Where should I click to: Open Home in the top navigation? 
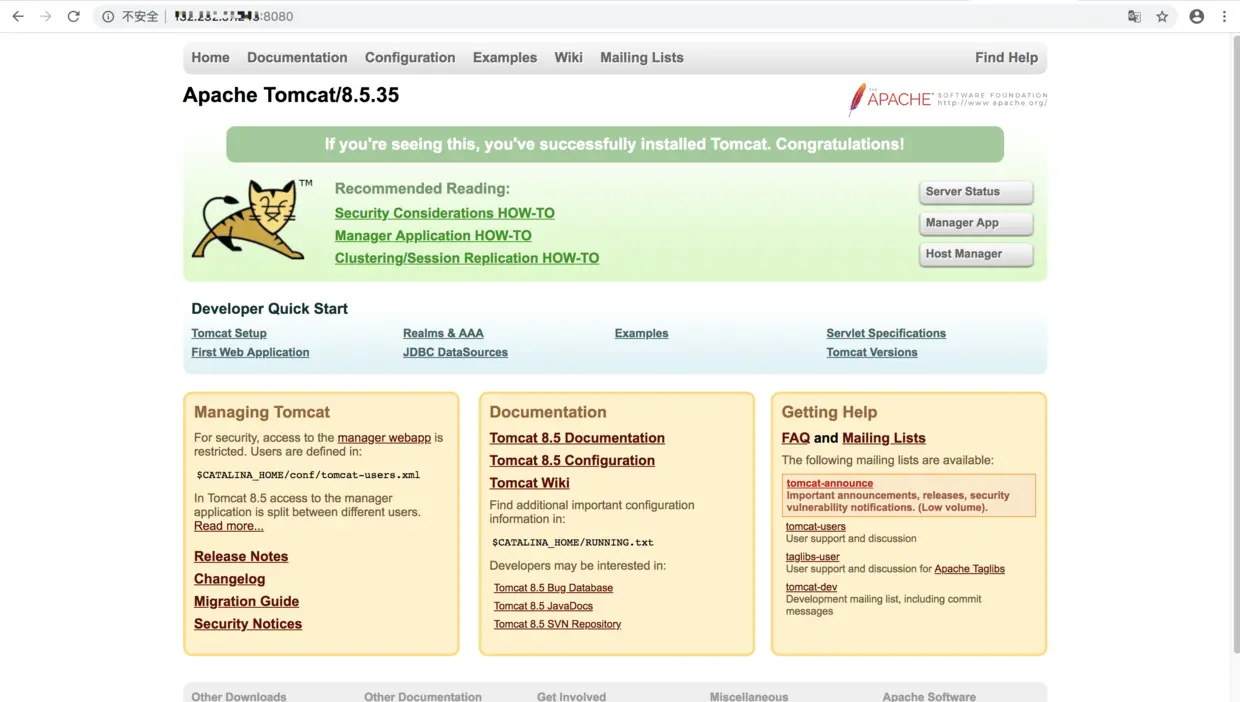coord(210,58)
